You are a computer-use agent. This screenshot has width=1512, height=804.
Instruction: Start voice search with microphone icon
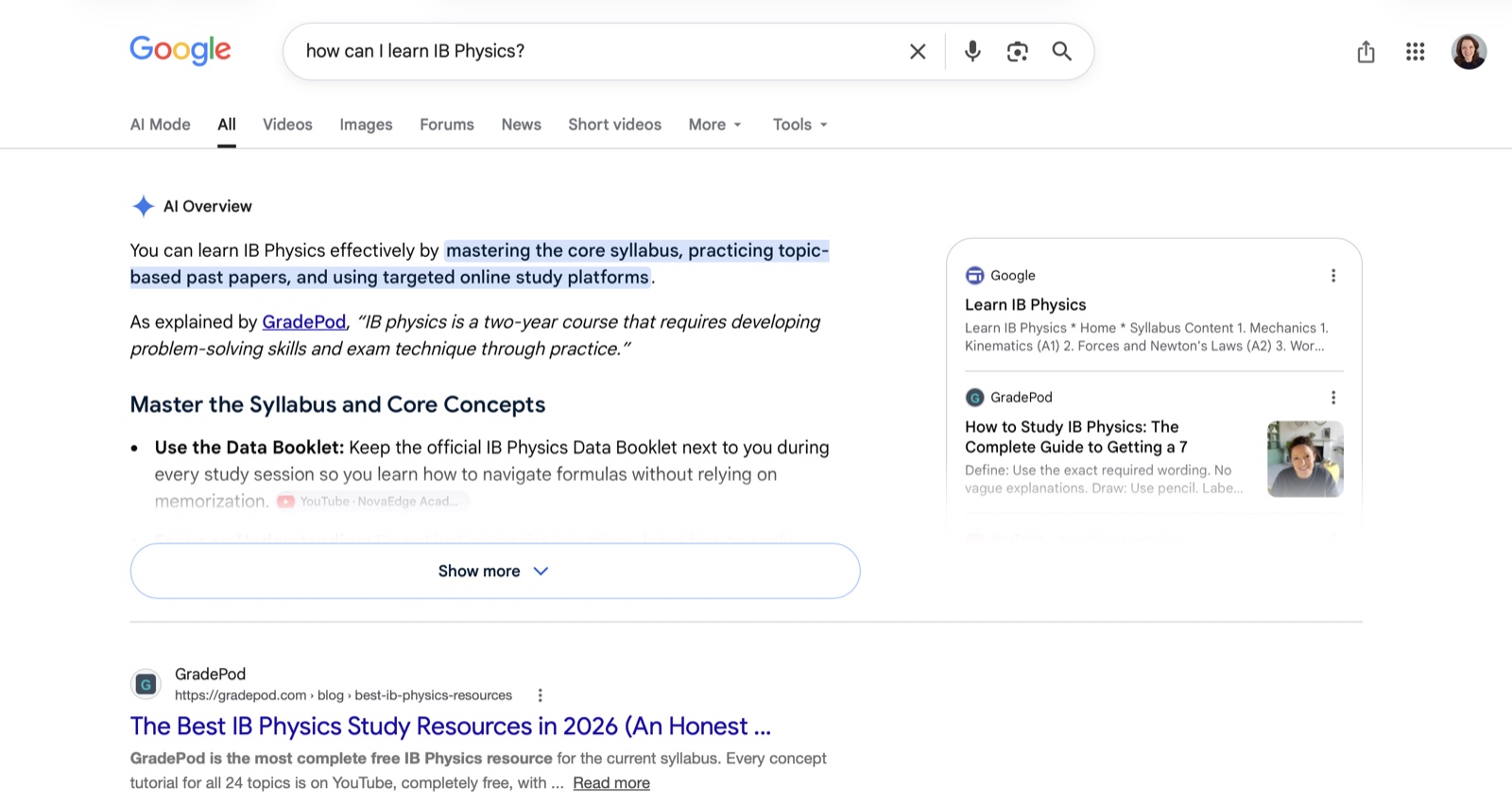tap(972, 51)
